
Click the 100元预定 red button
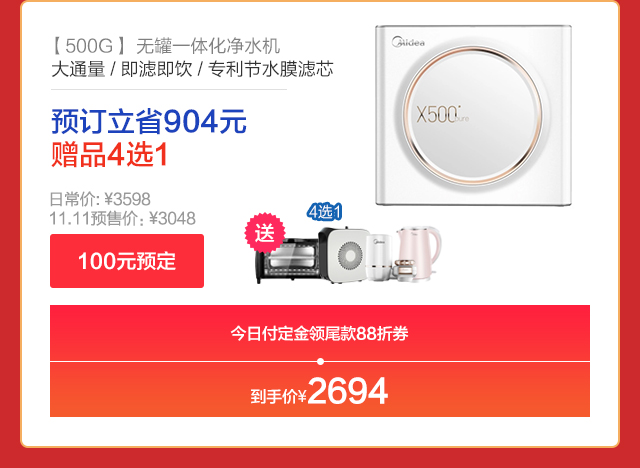[127, 261]
